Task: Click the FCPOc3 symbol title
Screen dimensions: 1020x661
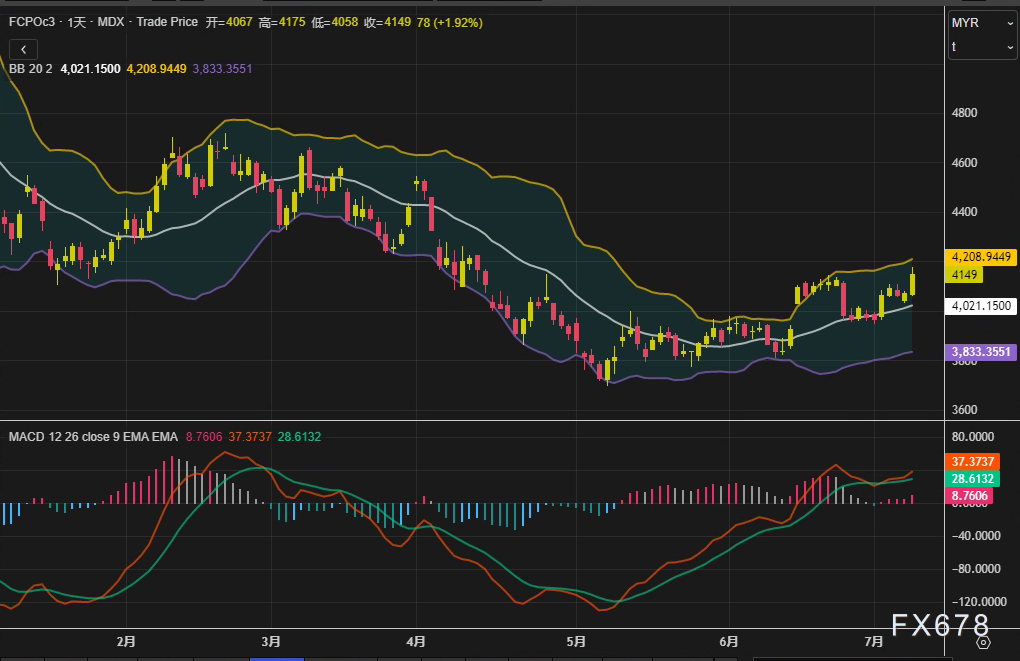Action: [32, 21]
